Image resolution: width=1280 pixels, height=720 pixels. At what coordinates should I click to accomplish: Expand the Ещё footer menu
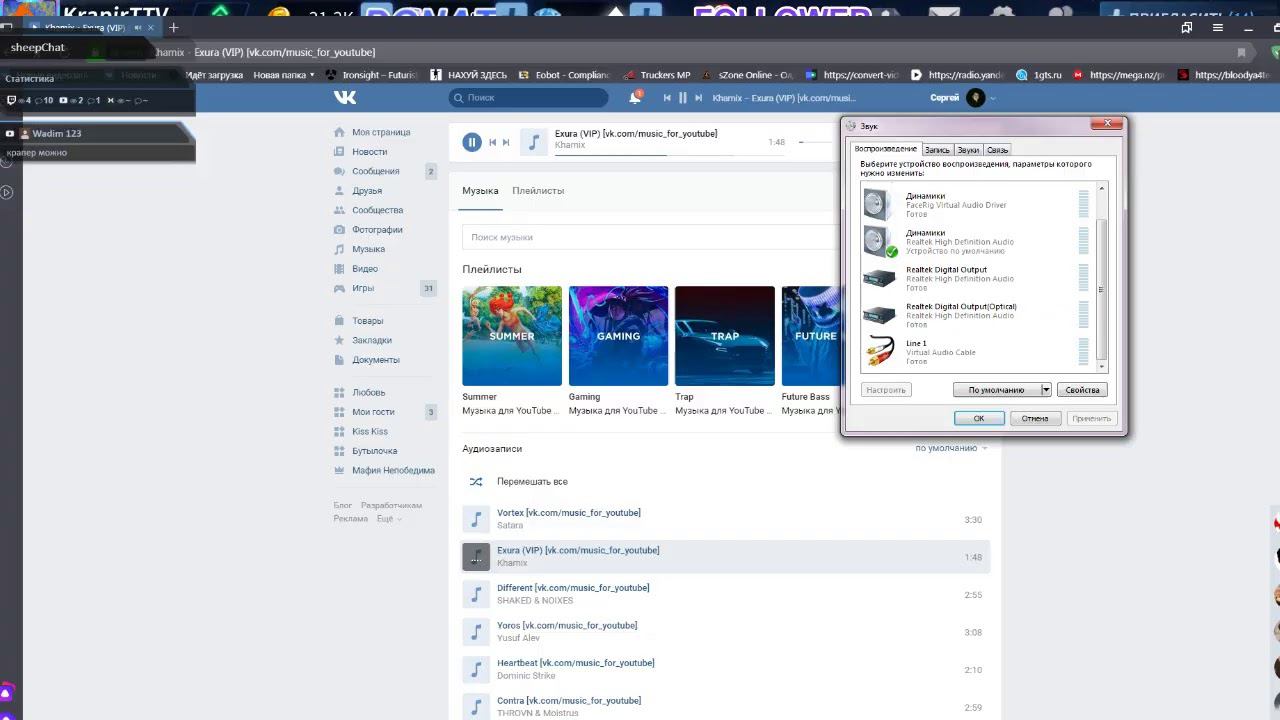coord(389,519)
